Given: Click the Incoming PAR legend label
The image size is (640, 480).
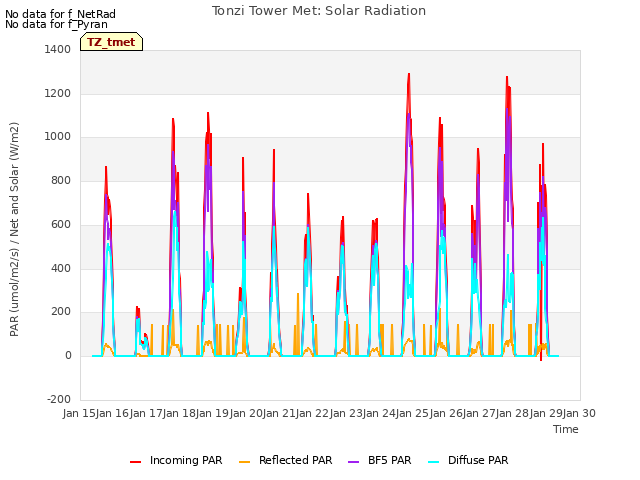Looking at the screenshot, I should (186, 460).
